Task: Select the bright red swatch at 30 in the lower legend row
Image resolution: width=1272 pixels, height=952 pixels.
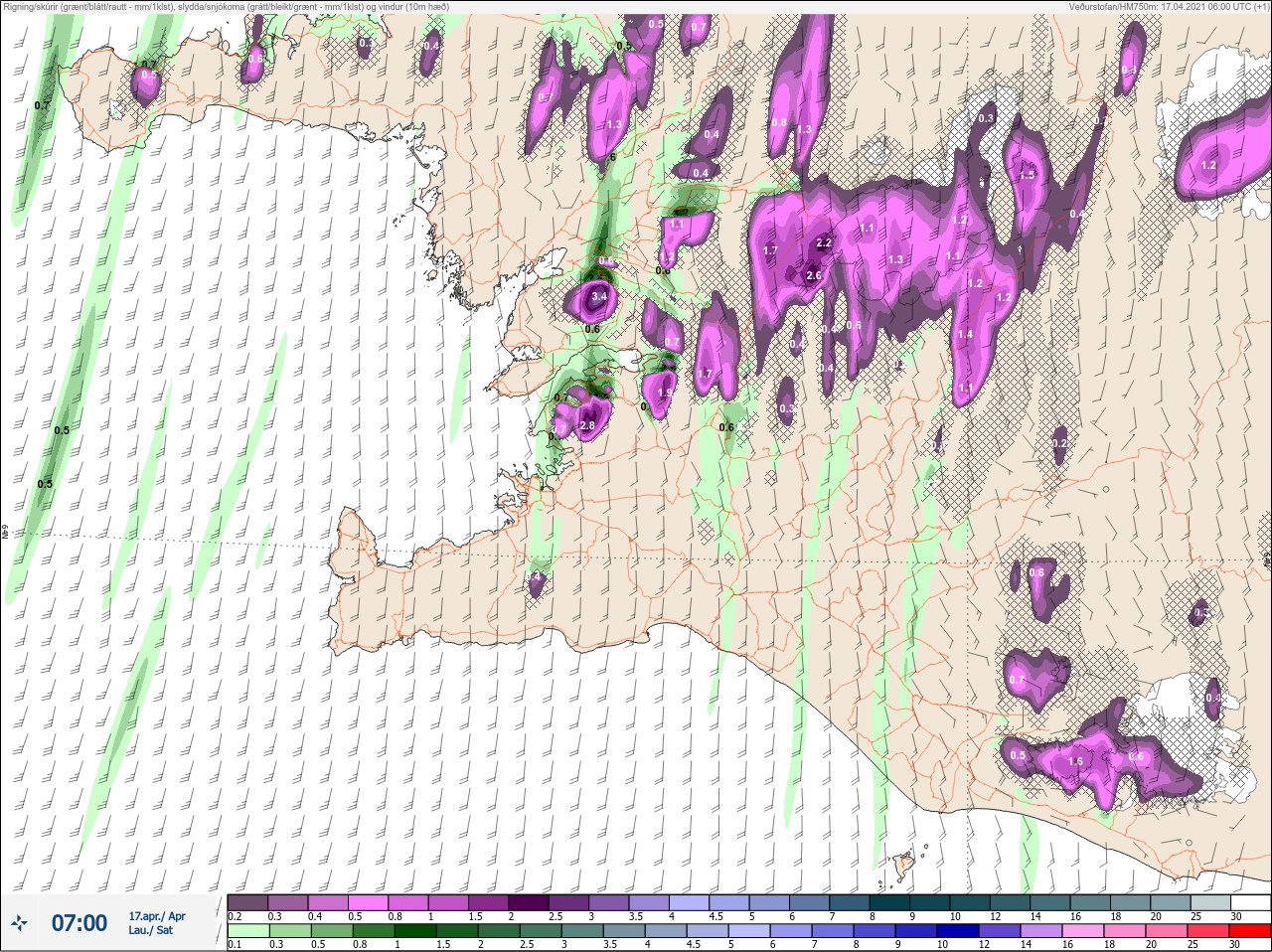Action: [1249, 932]
